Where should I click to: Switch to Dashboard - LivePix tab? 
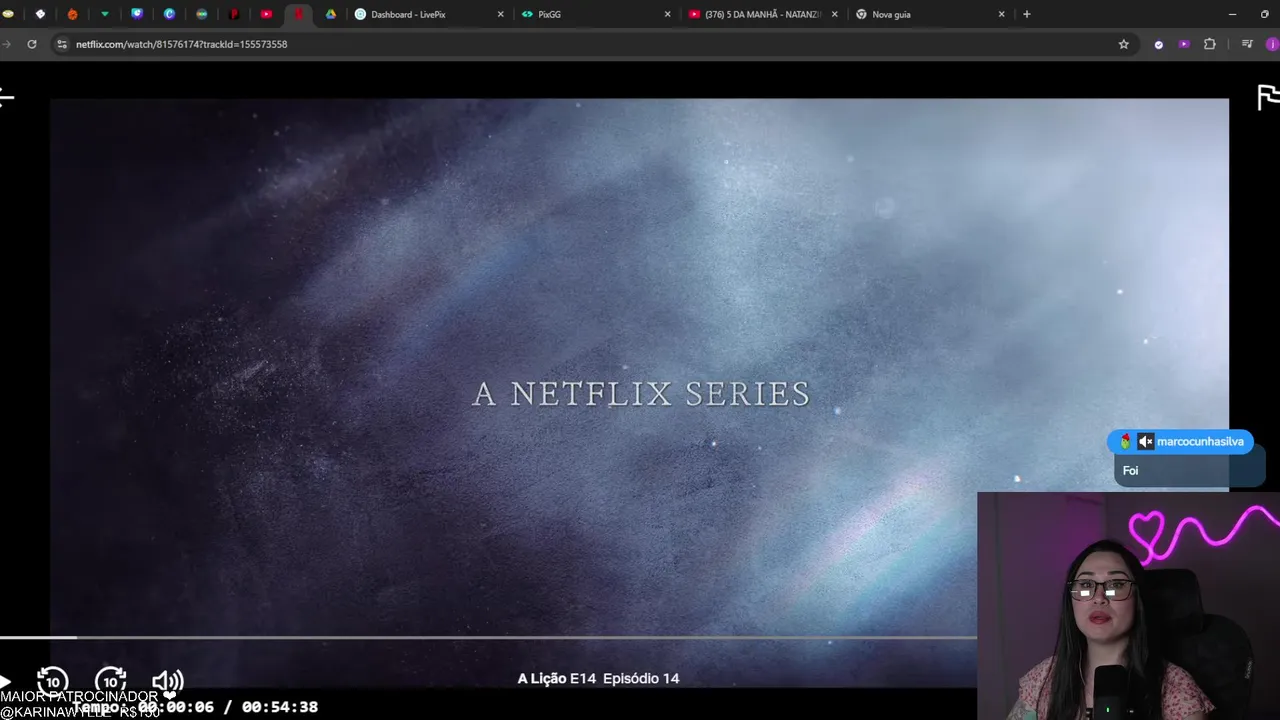pos(430,14)
